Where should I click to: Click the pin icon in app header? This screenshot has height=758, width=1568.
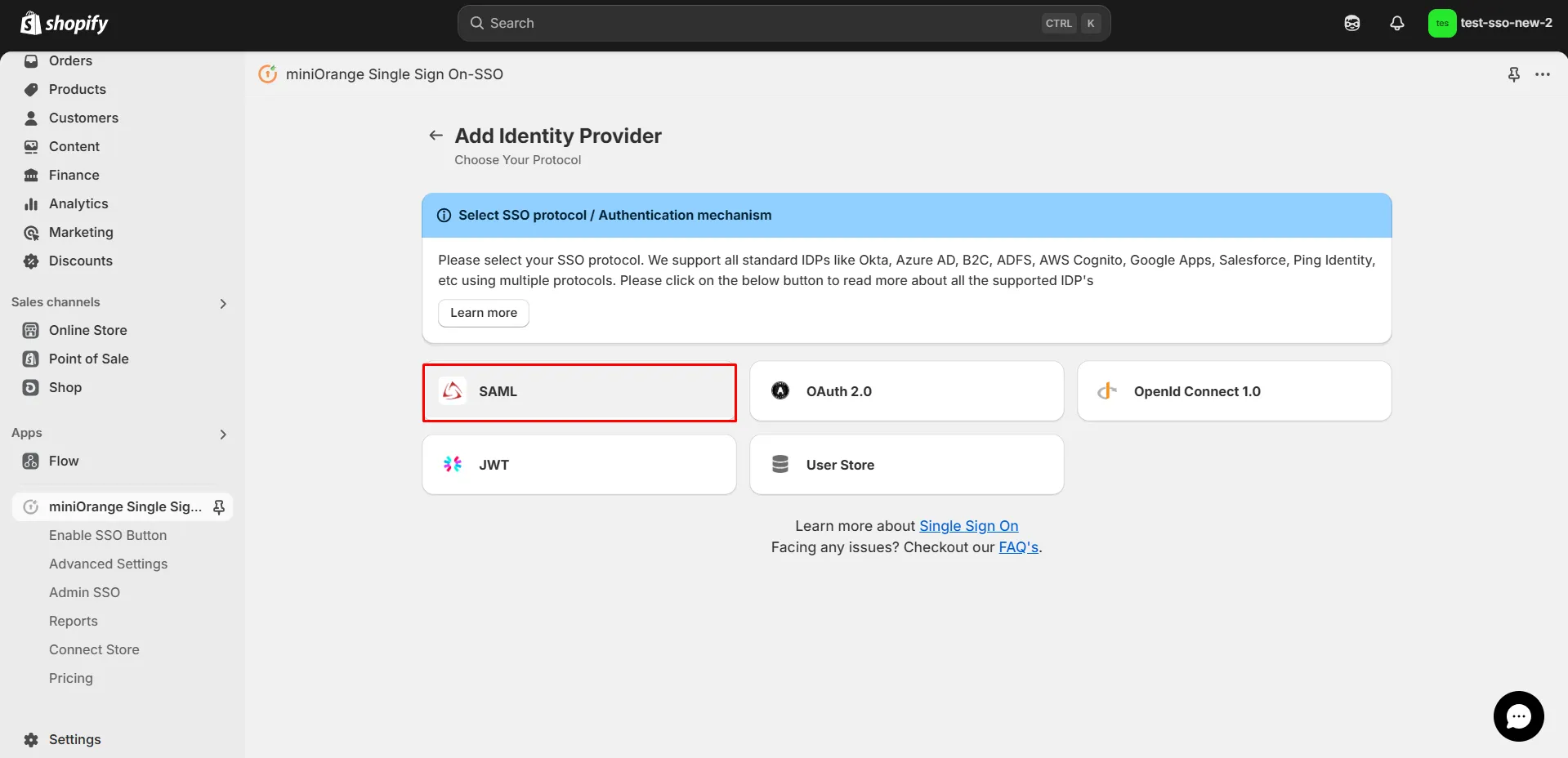point(1514,74)
